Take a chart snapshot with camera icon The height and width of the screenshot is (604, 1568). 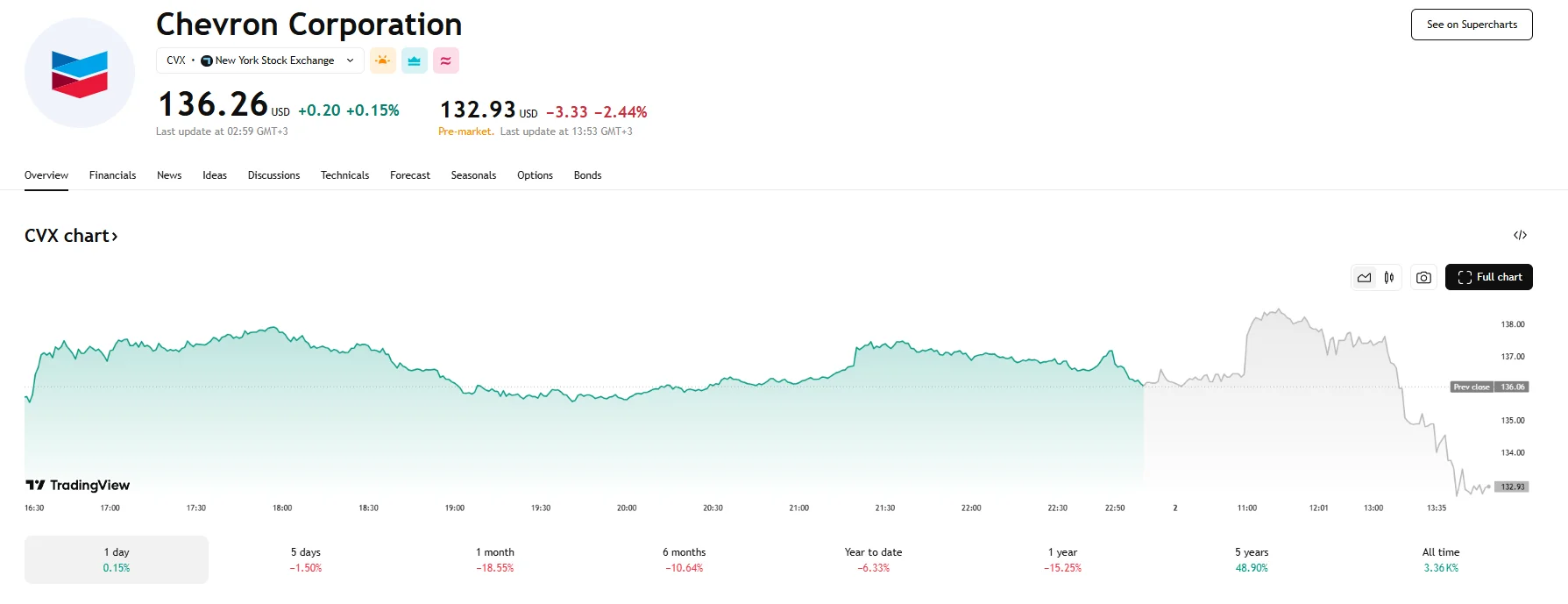click(x=1423, y=277)
